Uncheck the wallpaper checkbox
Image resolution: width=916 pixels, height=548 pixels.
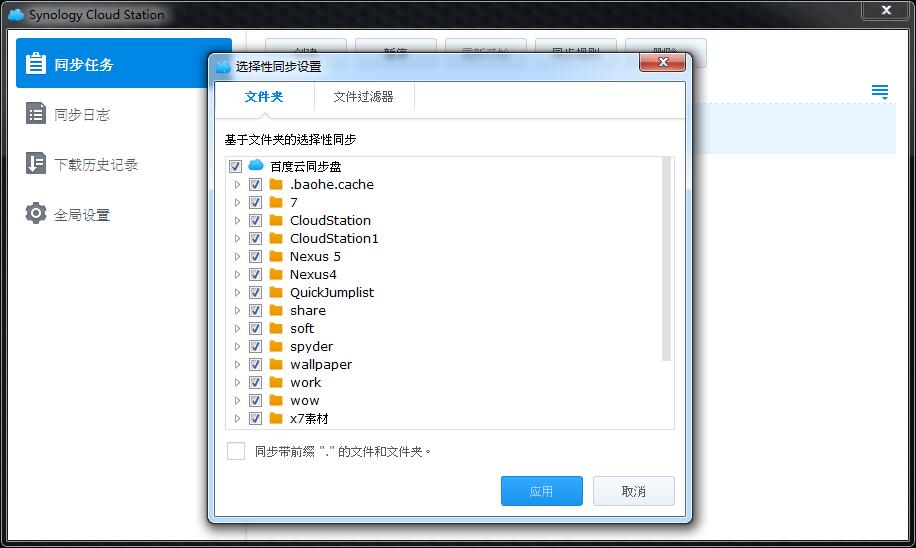pyautogui.click(x=255, y=365)
